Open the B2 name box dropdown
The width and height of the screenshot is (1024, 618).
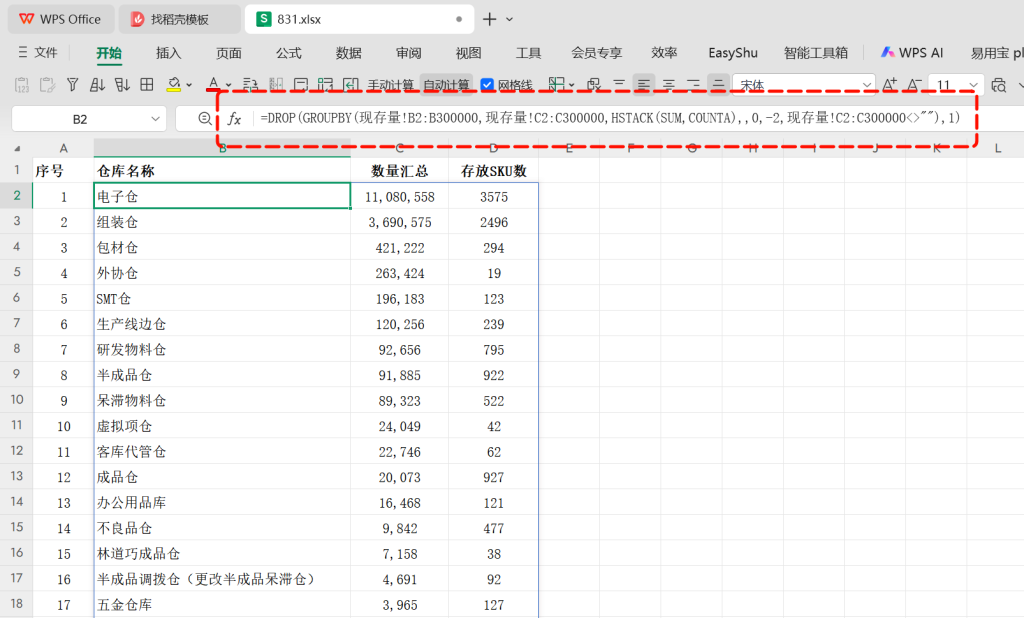pyautogui.click(x=155, y=119)
